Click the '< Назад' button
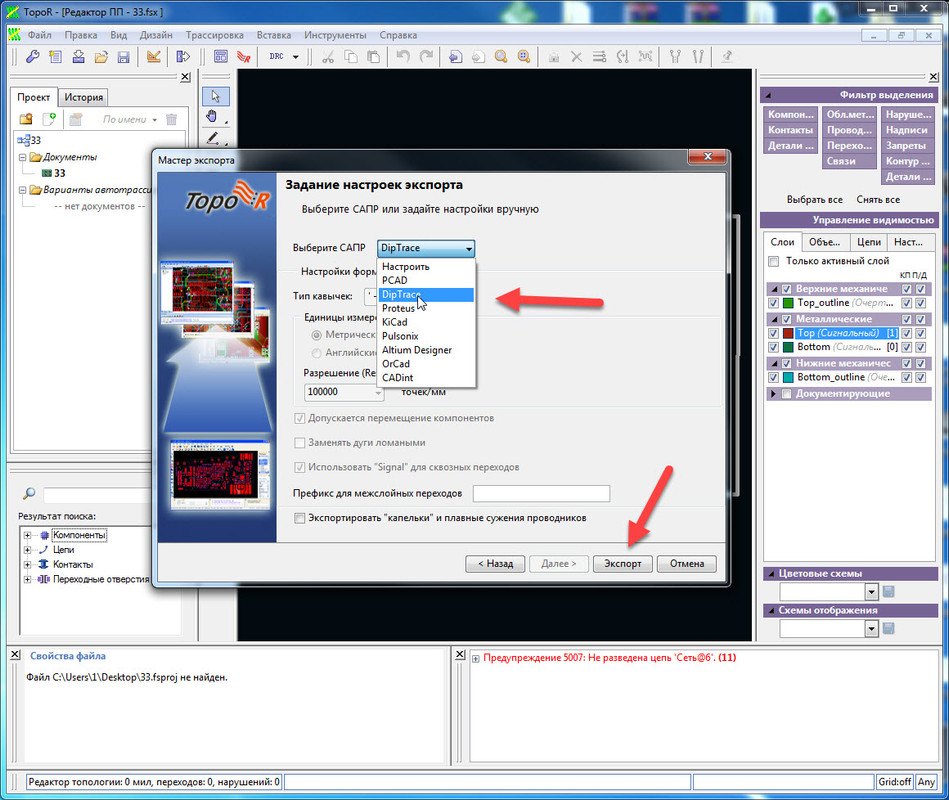 coord(495,564)
